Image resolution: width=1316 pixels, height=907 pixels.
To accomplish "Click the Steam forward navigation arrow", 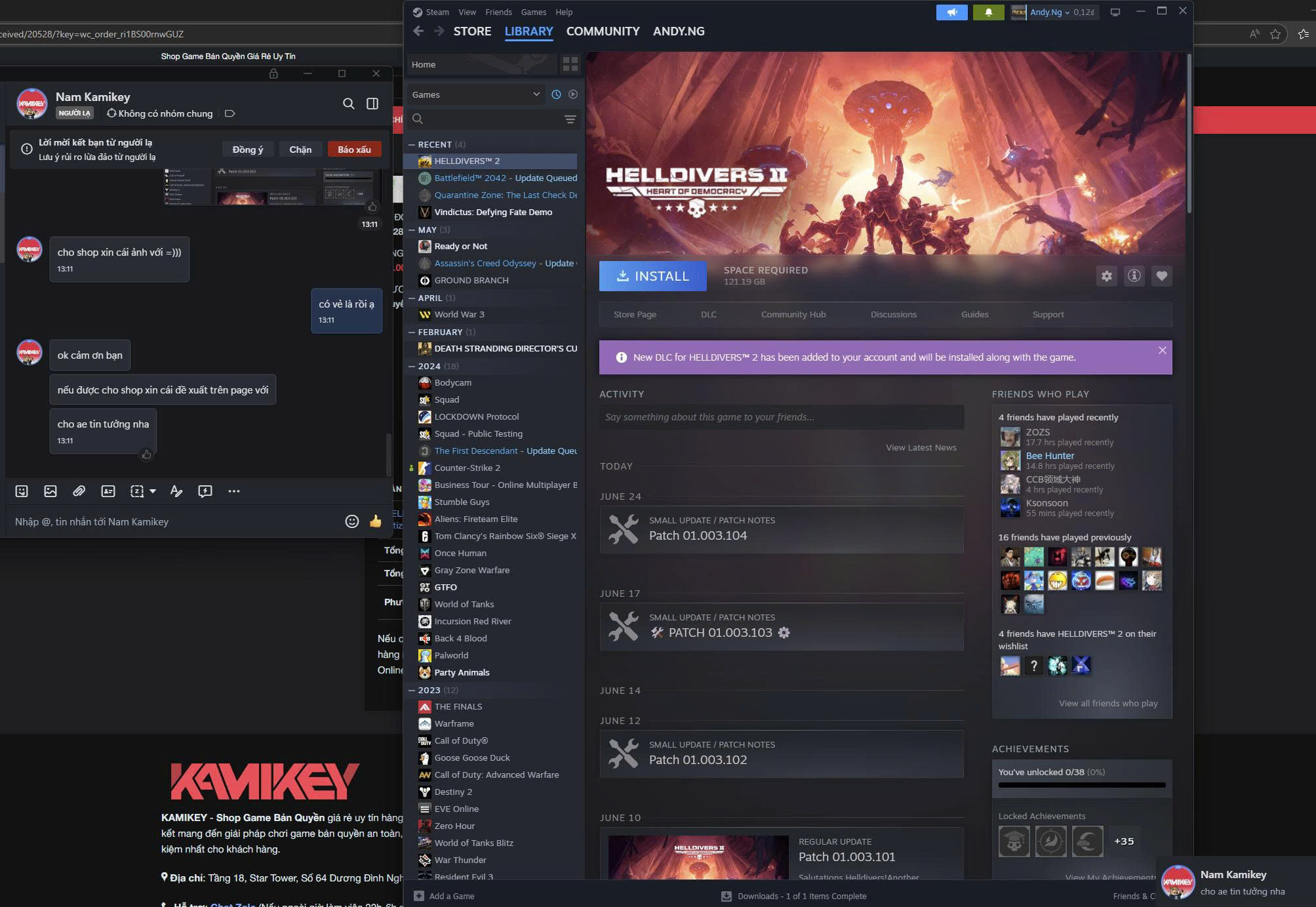I will (439, 31).
